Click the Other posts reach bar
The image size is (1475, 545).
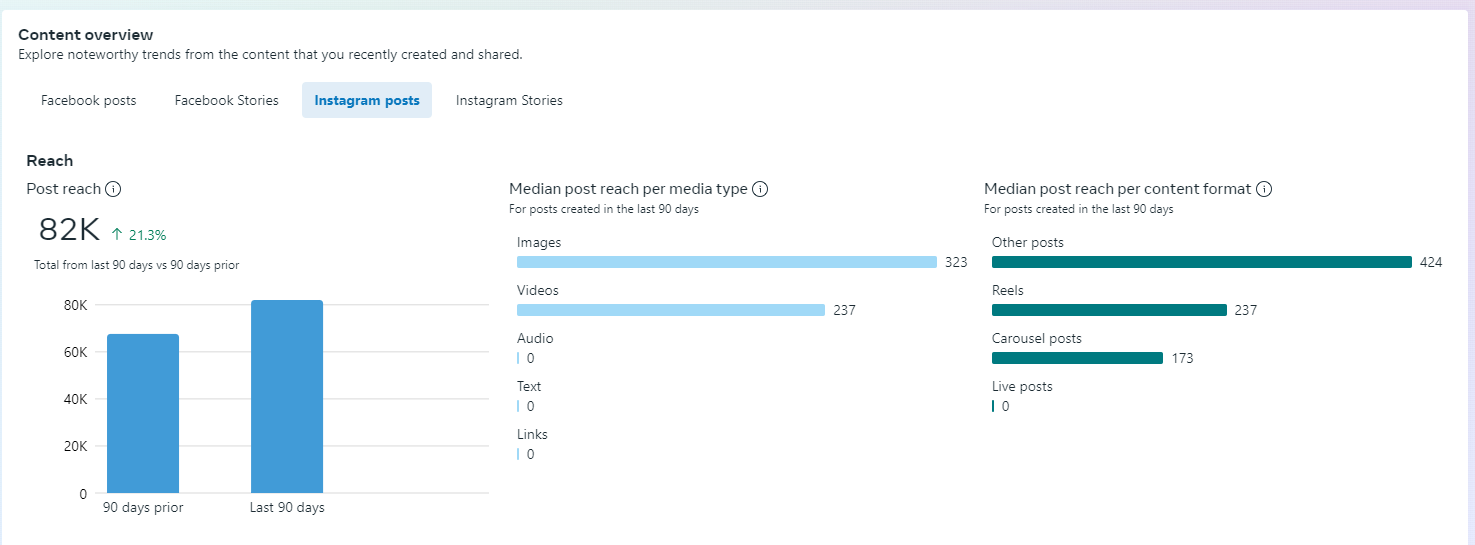coord(1201,262)
